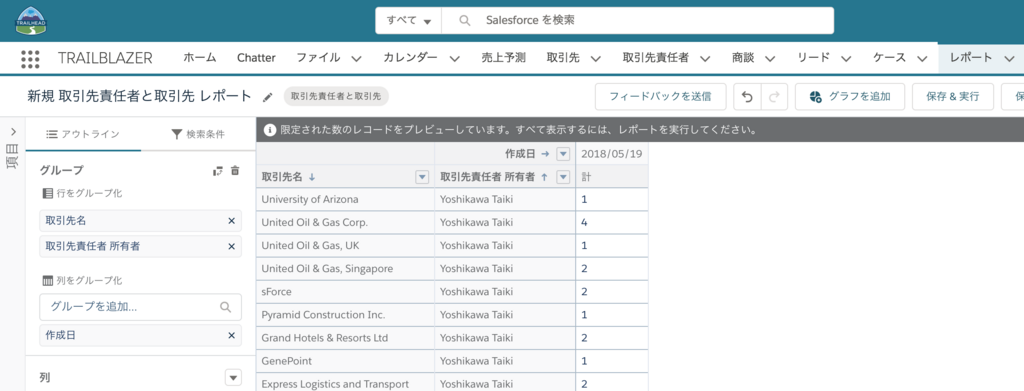Open 取引先責任者 所有者 column menu dropdown

tap(563, 177)
